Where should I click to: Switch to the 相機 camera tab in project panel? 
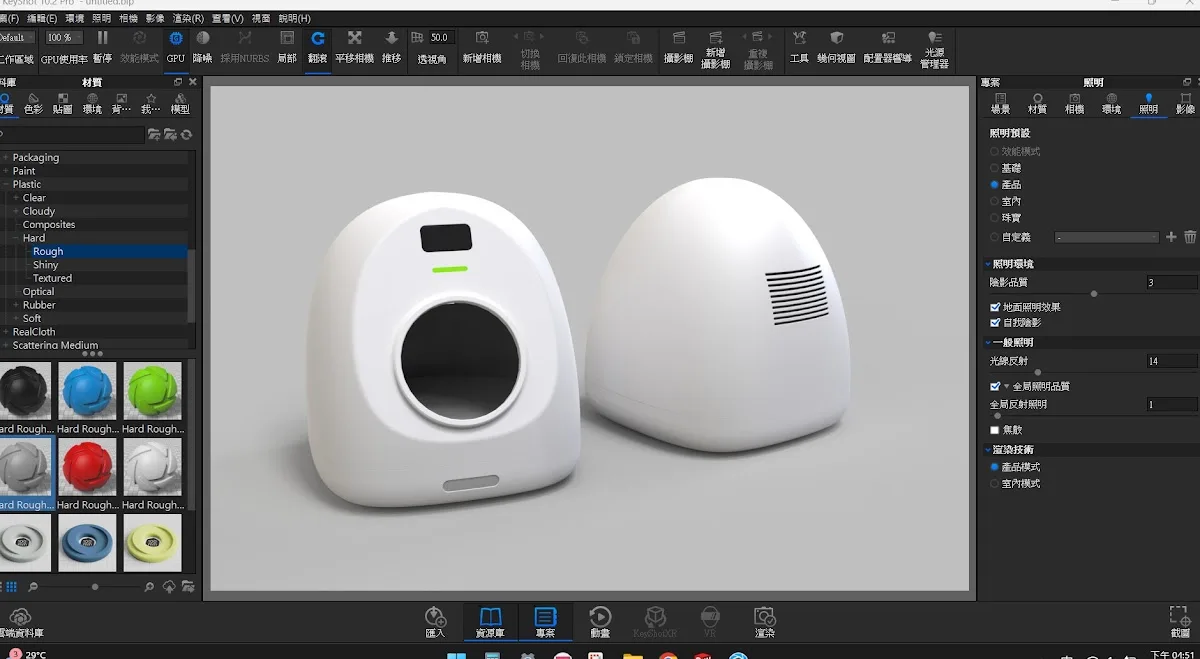(1074, 103)
